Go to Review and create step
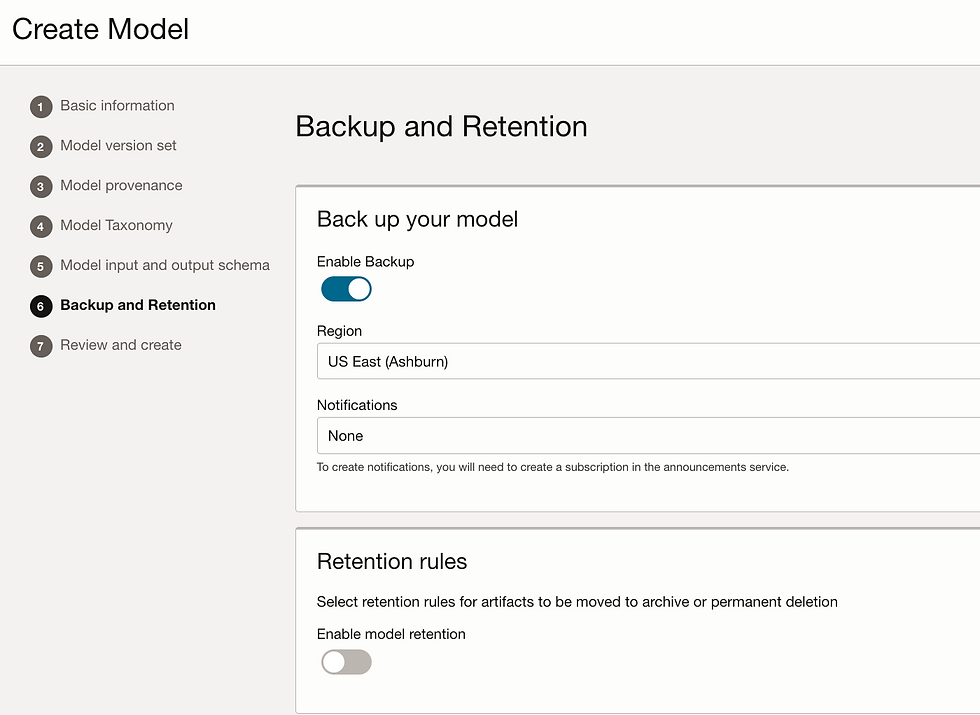Viewport: 980px width, 715px height. [121, 345]
